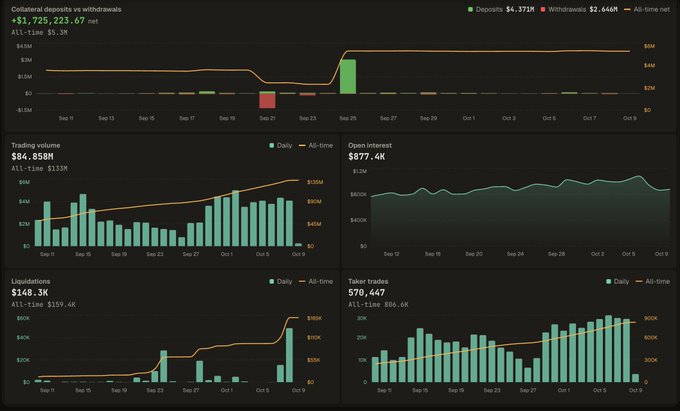
Task: Click the $6M axis label in Trading volume chart
Action: tap(24, 182)
